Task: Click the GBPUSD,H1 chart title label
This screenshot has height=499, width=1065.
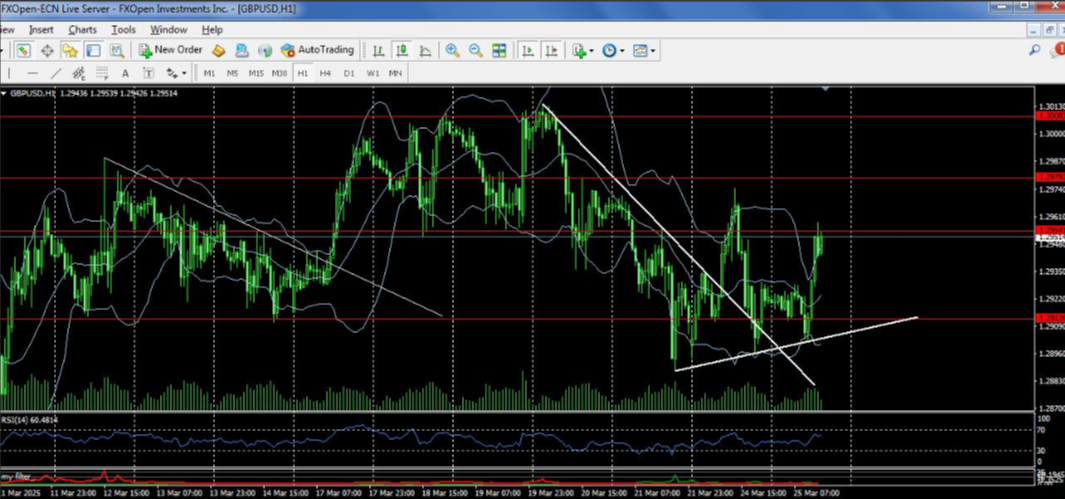Action: 33,93
